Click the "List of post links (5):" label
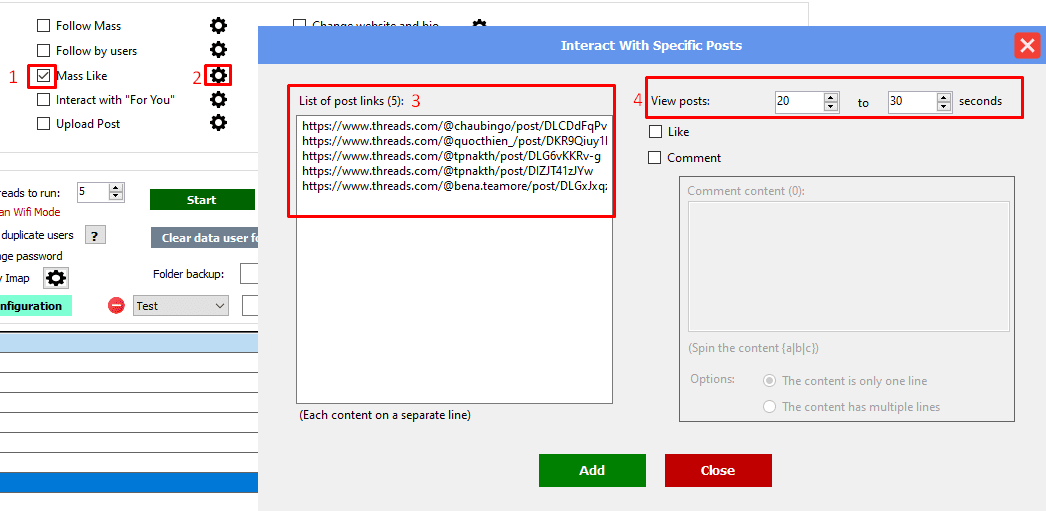 point(351,101)
